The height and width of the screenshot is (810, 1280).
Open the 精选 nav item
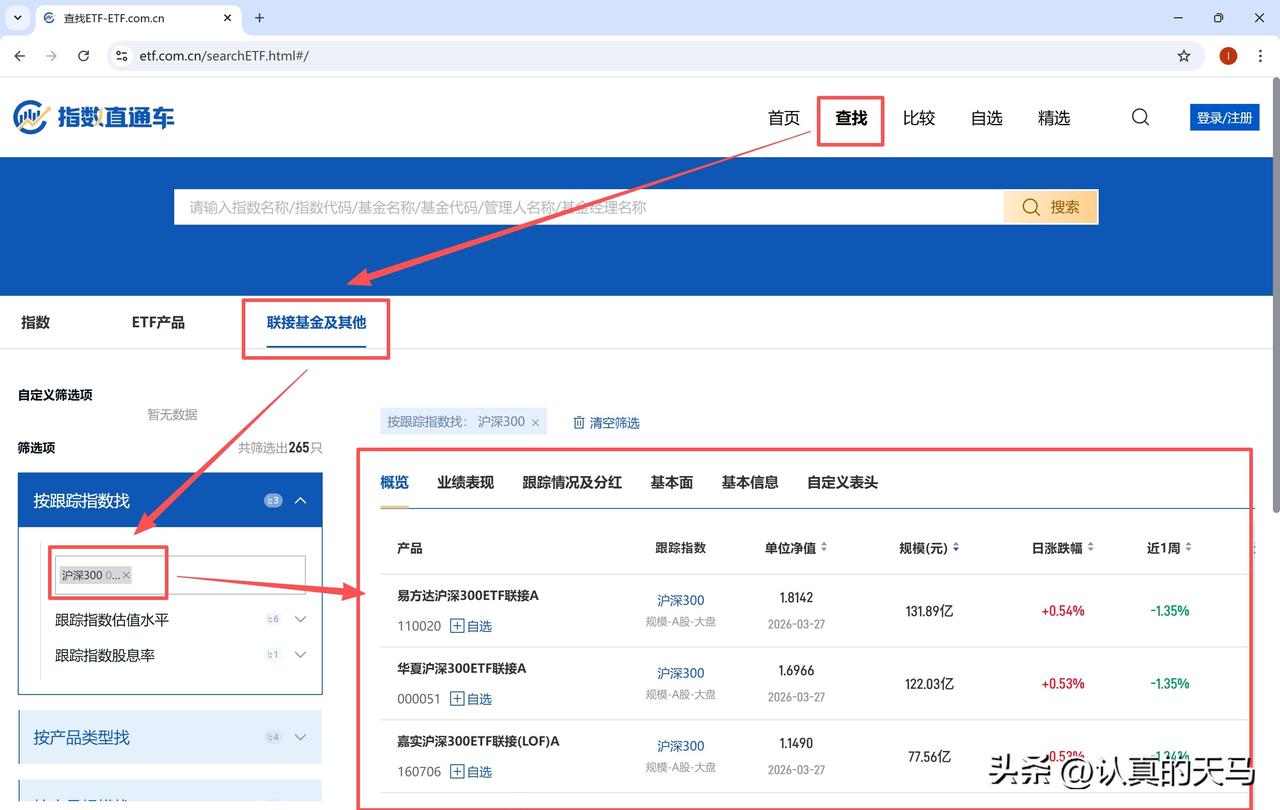[1054, 118]
